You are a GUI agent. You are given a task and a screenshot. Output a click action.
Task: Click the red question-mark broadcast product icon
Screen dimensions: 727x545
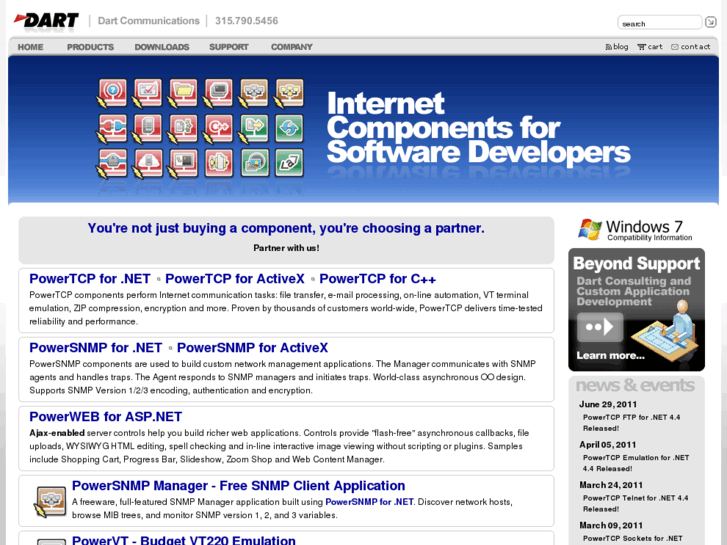112,92
